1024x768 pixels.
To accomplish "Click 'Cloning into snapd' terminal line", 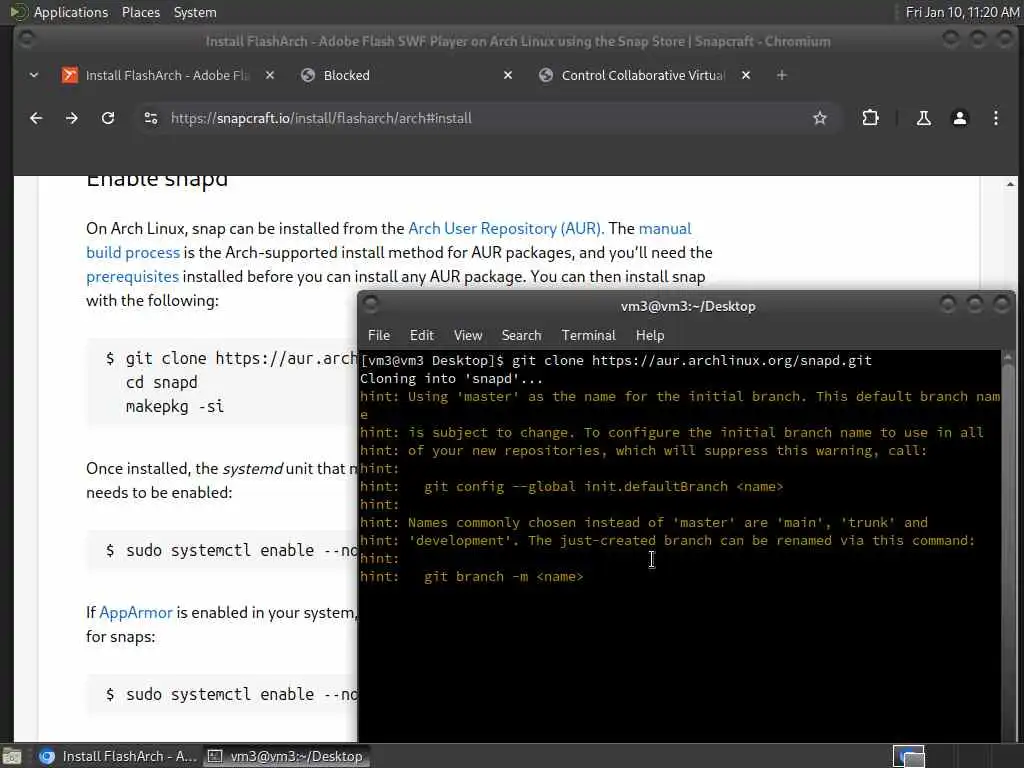I will 451,379.
